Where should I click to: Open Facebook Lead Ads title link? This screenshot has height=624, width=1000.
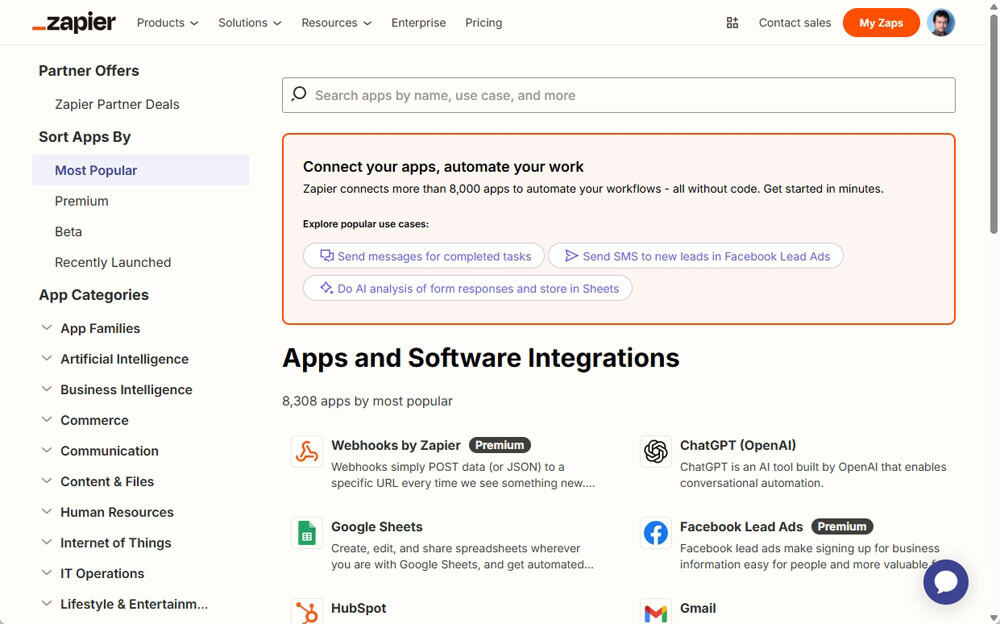click(741, 526)
